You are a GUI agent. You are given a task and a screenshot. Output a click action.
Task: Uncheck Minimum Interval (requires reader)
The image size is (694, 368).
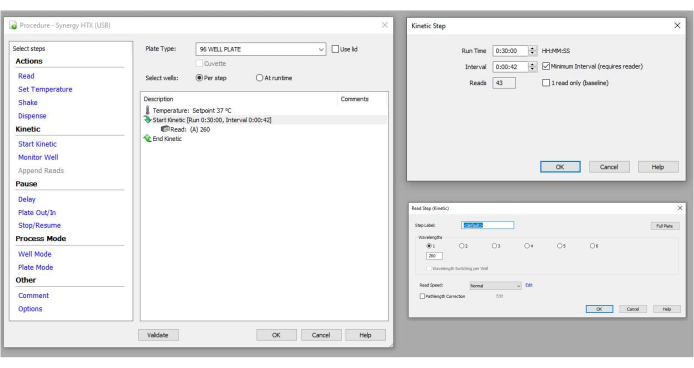[546, 66]
